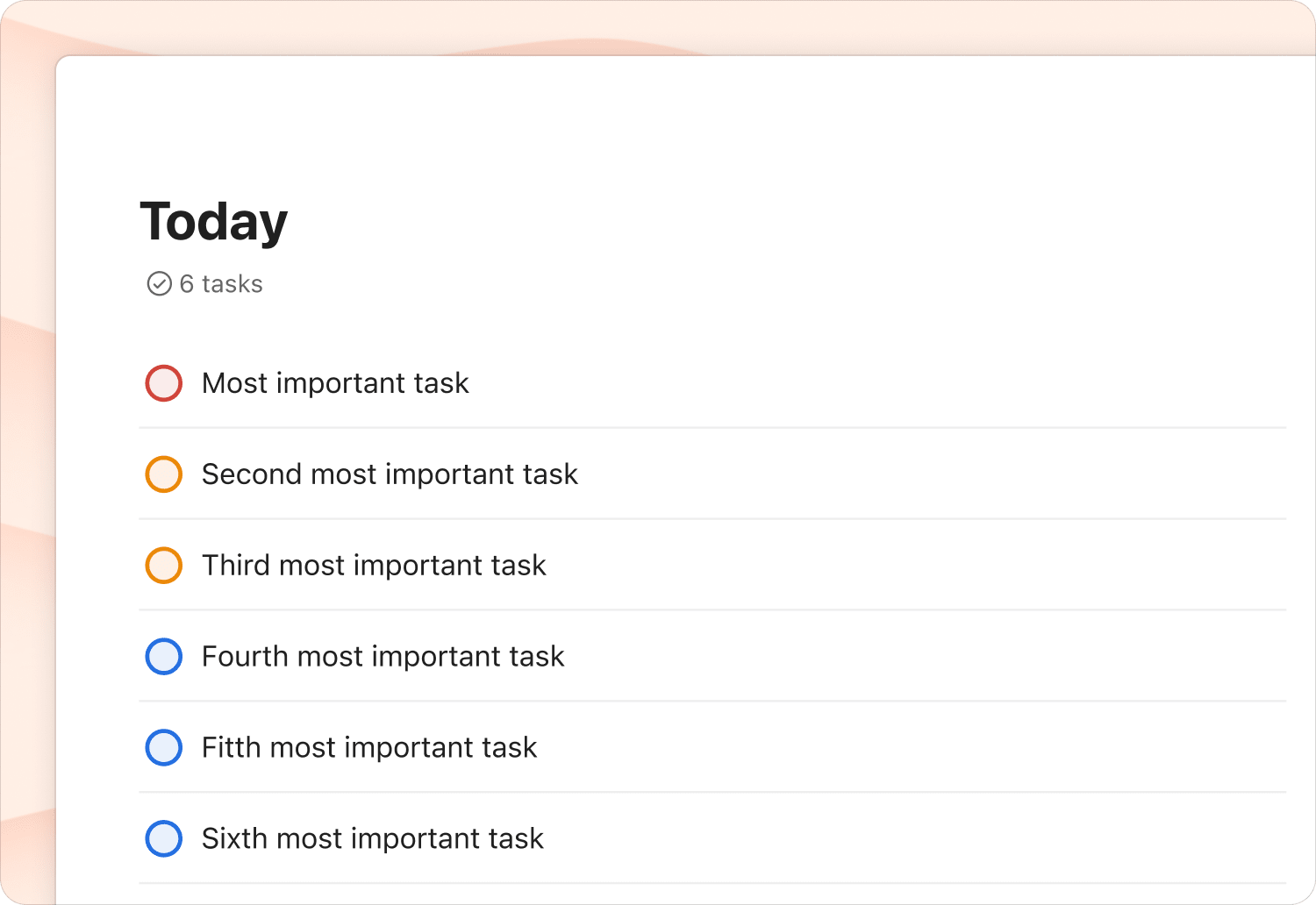Open the "Most important task" title
Image resolution: width=1316 pixels, height=905 pixels.
tap(335, 383)
